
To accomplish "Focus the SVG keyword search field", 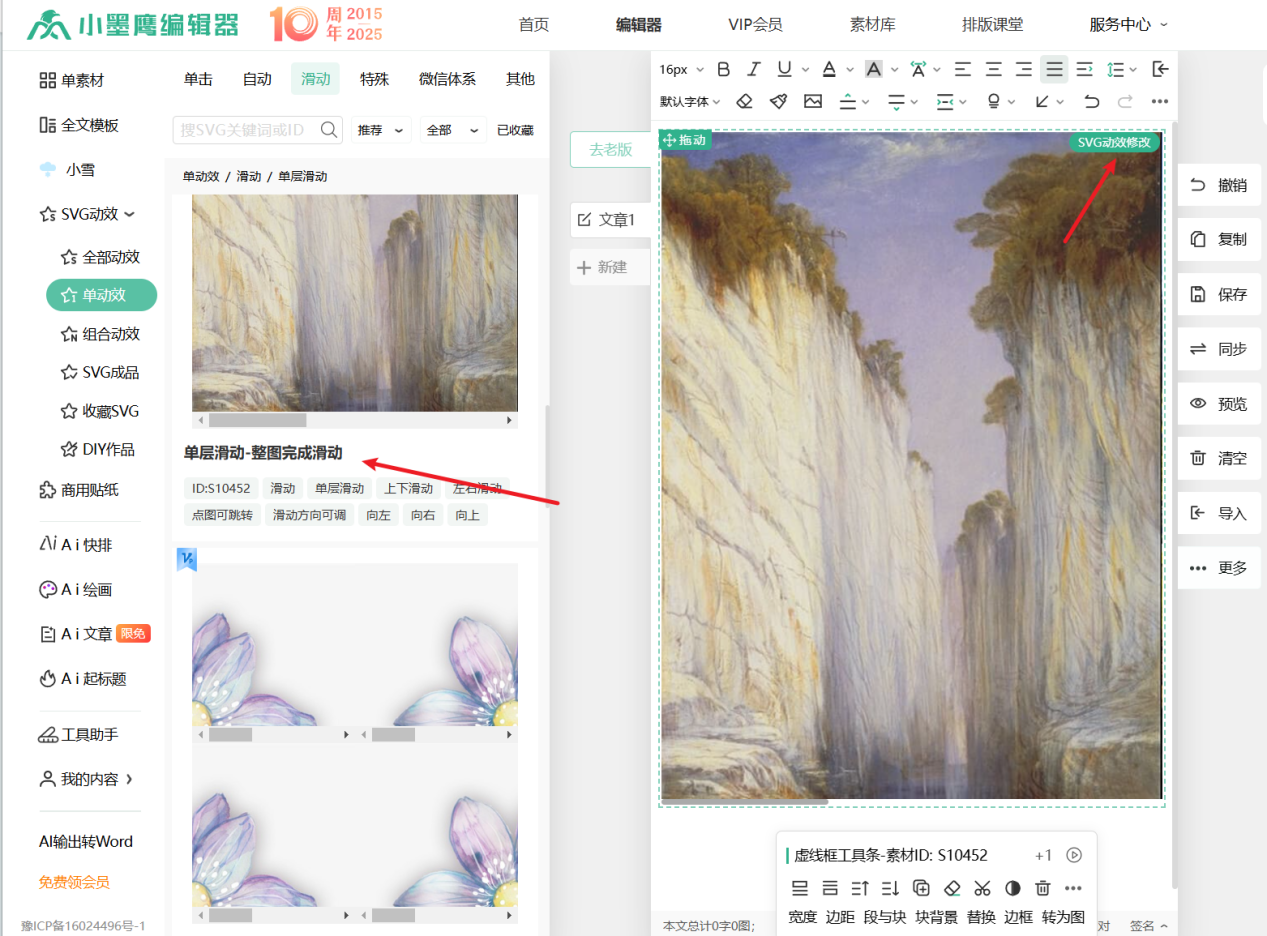I will coord(245,130).
